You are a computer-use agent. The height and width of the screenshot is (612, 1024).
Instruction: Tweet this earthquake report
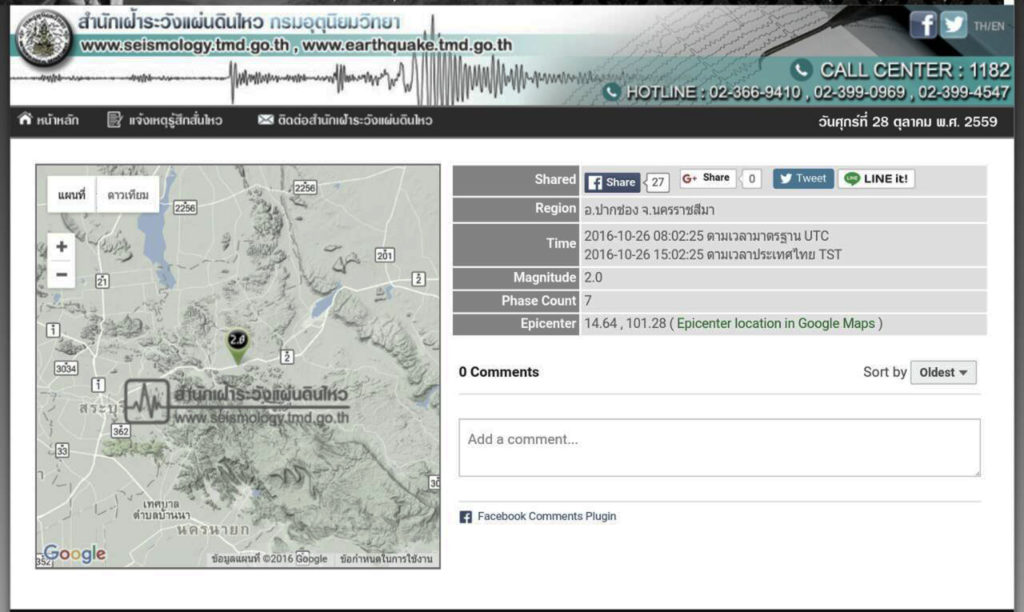803,178
